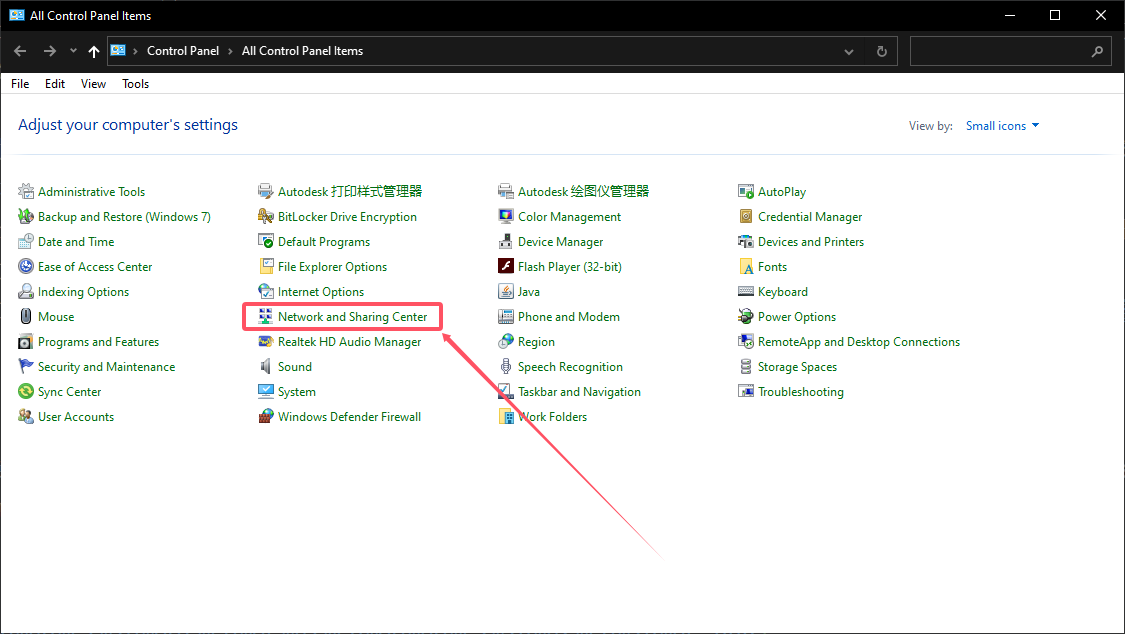The width and height of the screenshot is (1125, 634).
Task: Click the Power Options icon
Action: pos(745,316)
